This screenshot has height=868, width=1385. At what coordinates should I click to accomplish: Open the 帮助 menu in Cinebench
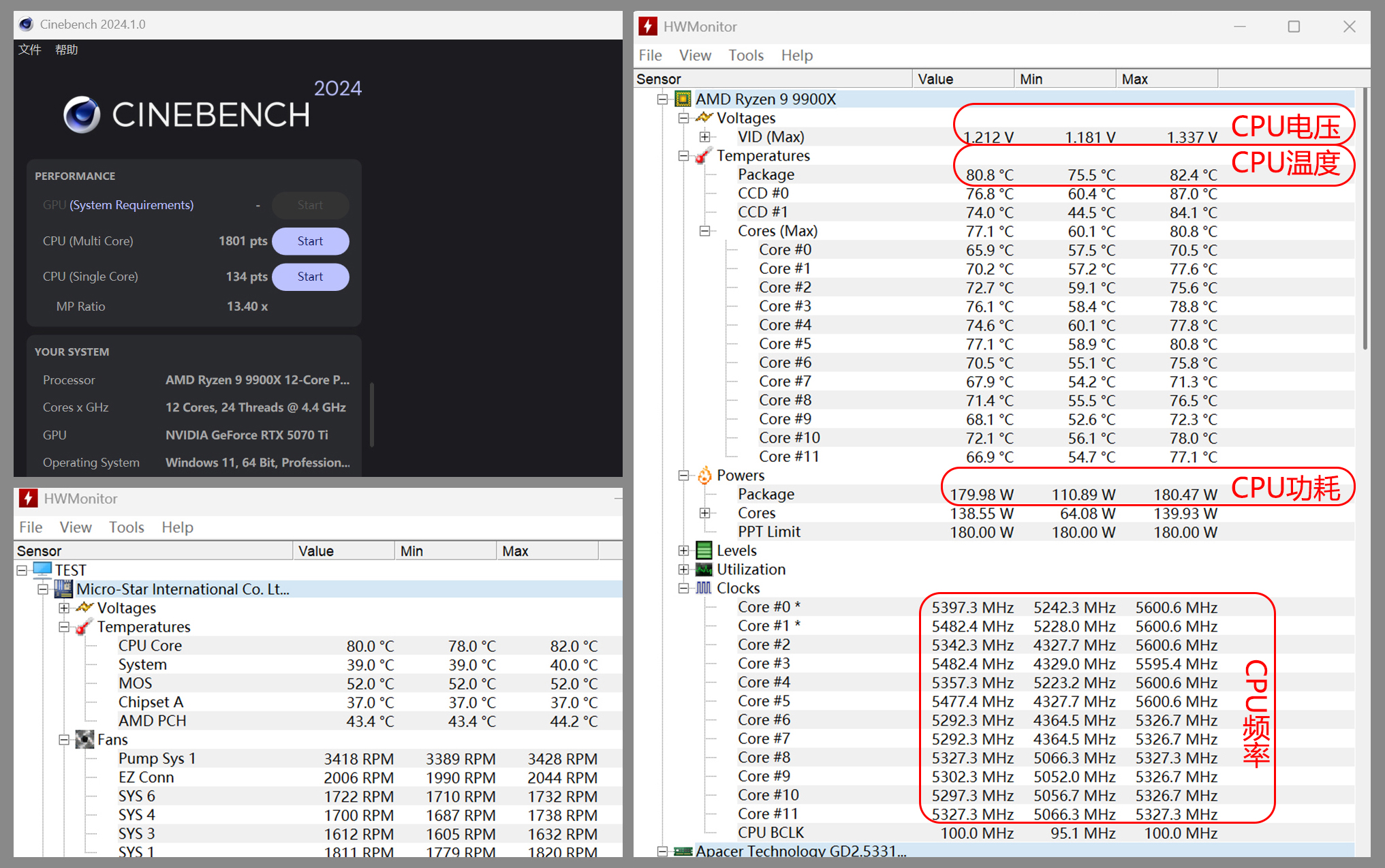(66, 50)
